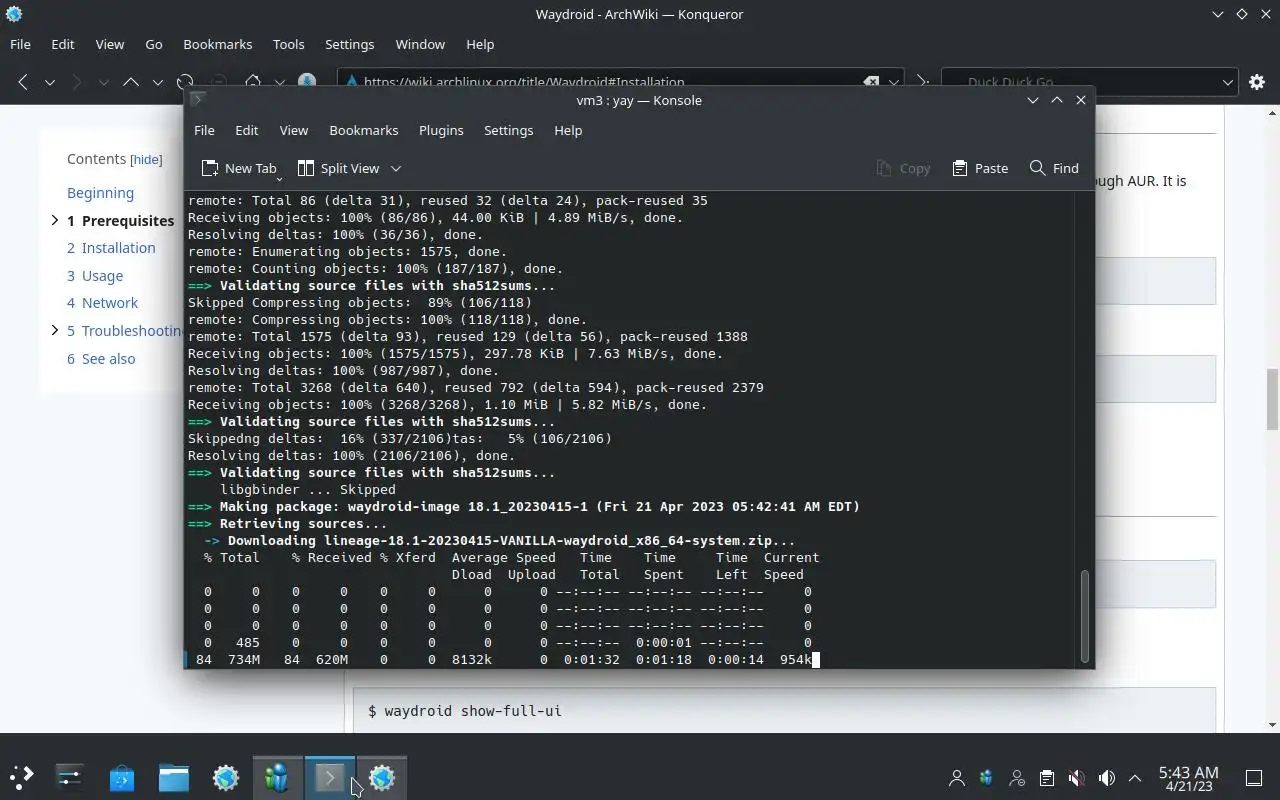Open the messenger tray icon
This screenshot has height=800, width=1280.
click(x=987, y=778)
